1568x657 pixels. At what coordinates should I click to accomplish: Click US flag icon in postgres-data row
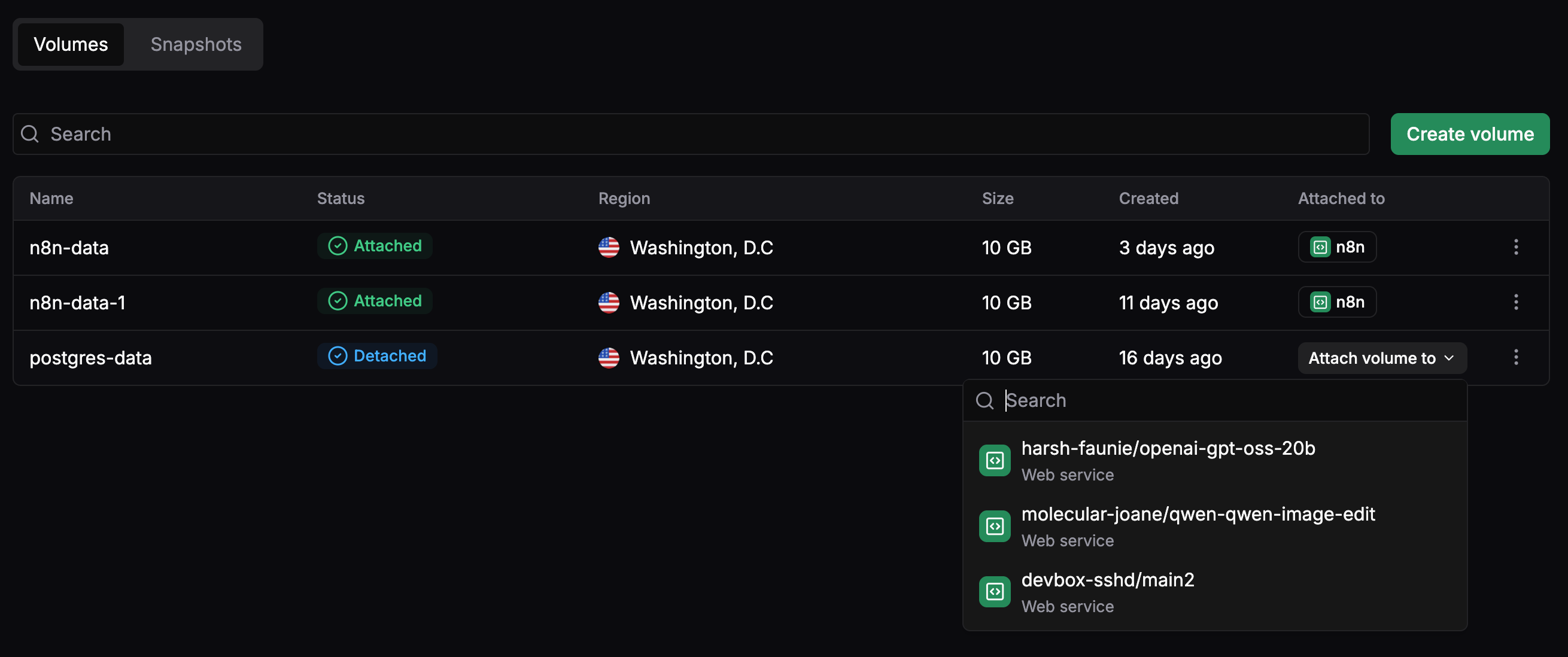click(x=609, y=358)
